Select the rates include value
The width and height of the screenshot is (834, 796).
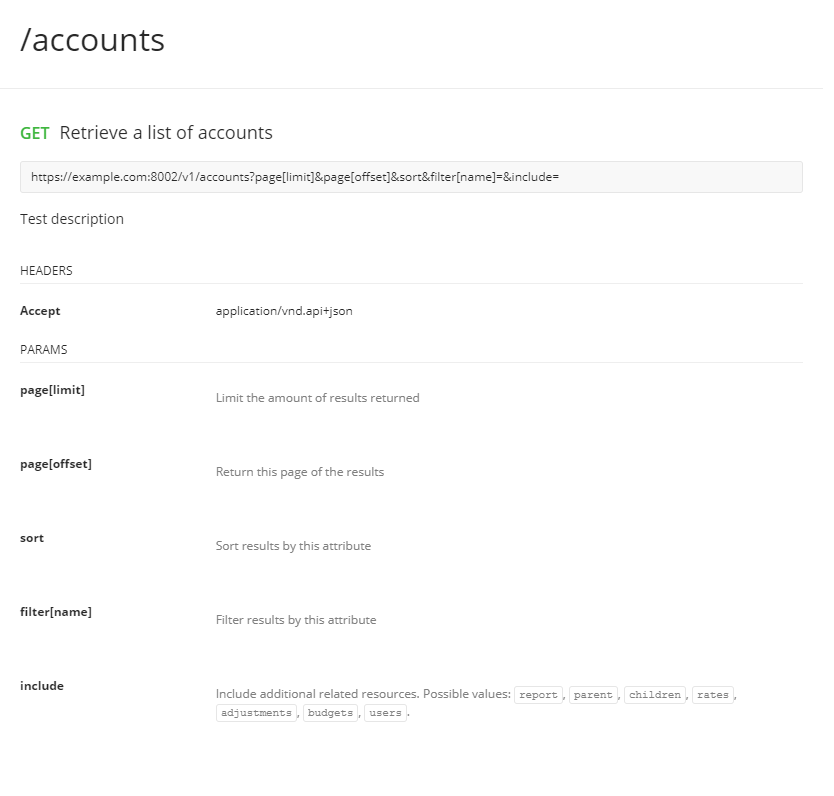click(x=712, y=694)
